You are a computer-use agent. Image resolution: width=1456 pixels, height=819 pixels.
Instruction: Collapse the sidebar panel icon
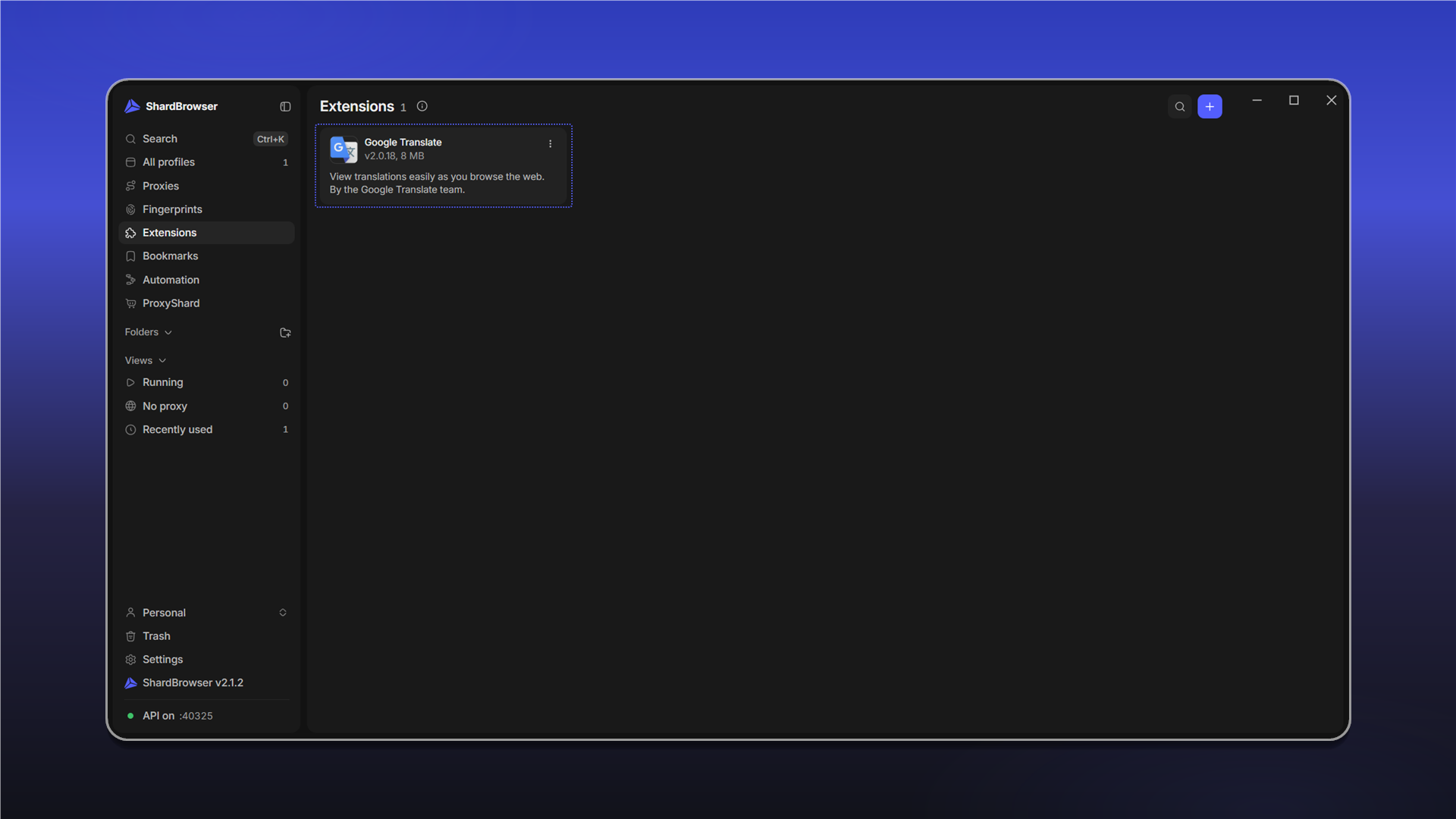tap(285, 107)
